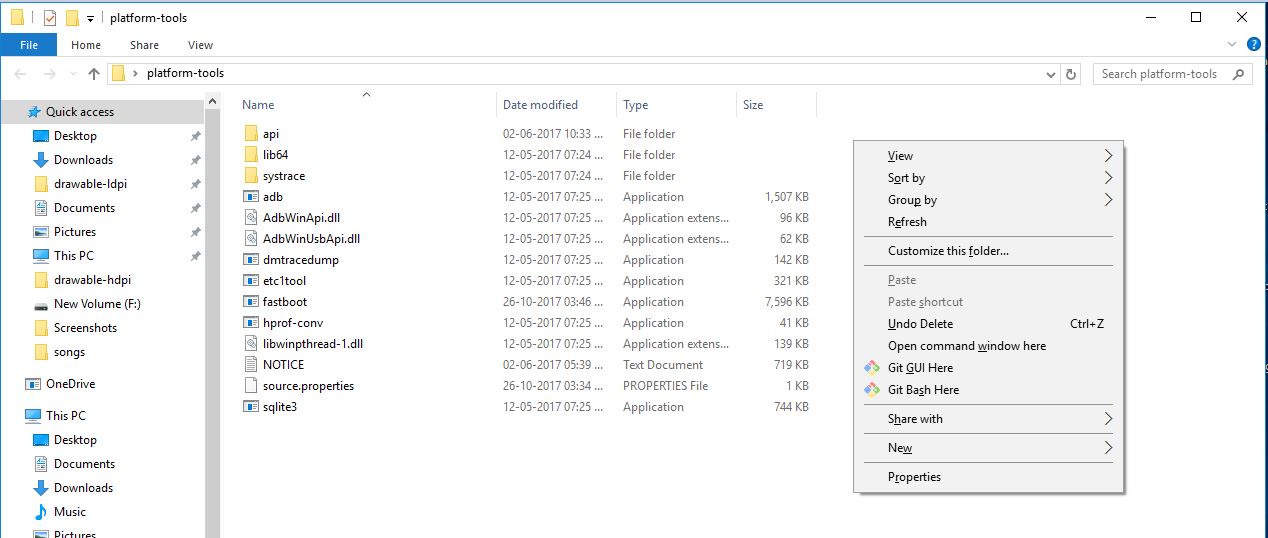Open Screenshots folder in sidebar
This screenshot has width=1268, height=538.
tap(85, 328)
